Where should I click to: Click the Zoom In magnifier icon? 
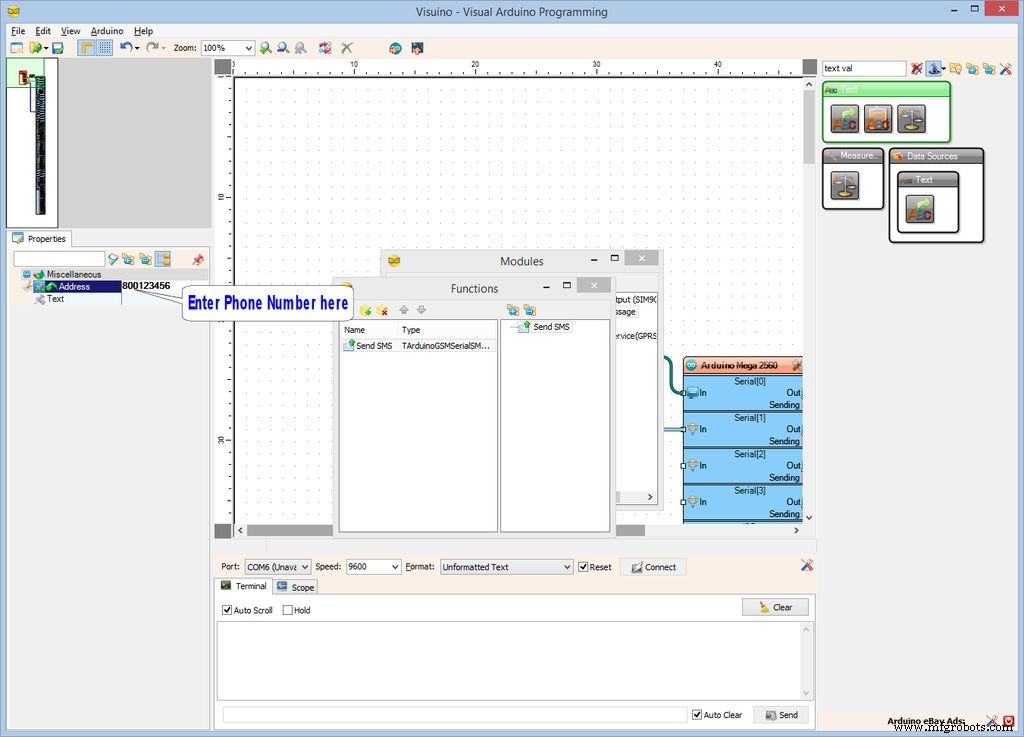pos(265,48)
